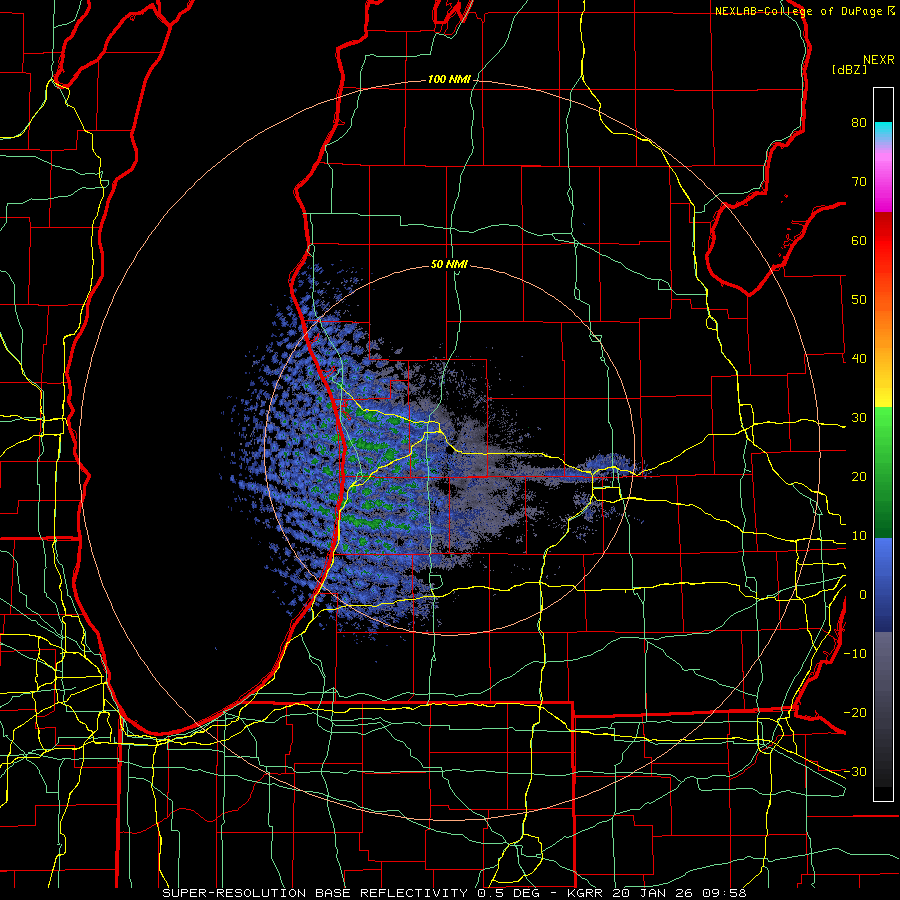Click the 50 value on dBZ scale

[x=859, y=300]
